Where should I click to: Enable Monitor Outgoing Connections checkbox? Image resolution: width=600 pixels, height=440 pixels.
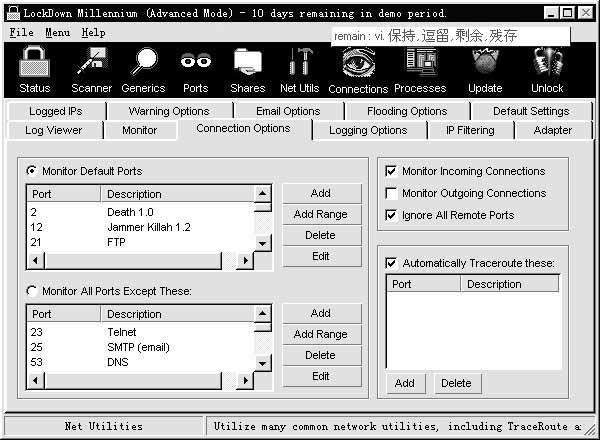[x=391, y=193]
